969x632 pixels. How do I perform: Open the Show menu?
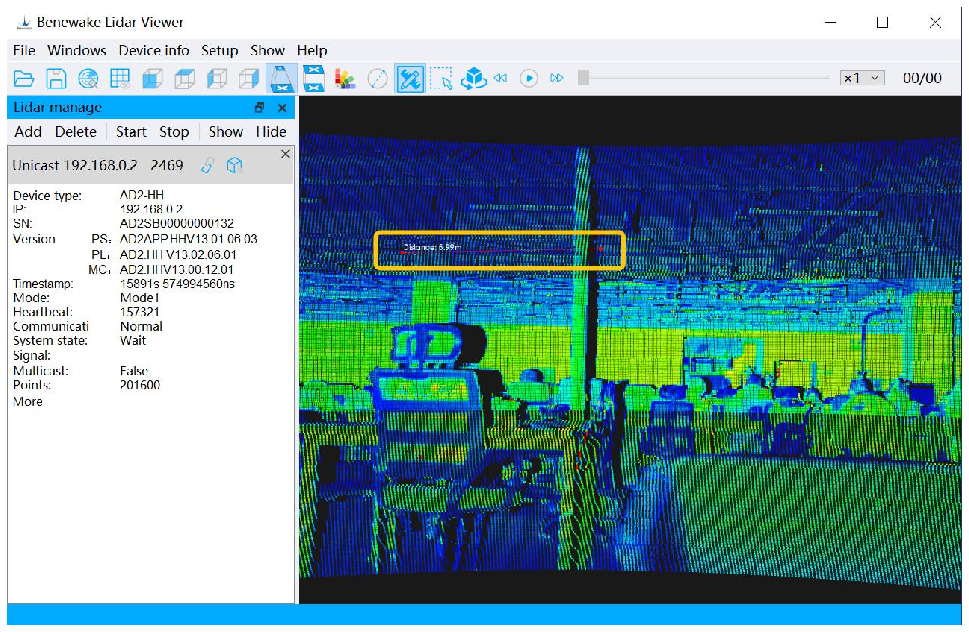[x=267, y=51]
